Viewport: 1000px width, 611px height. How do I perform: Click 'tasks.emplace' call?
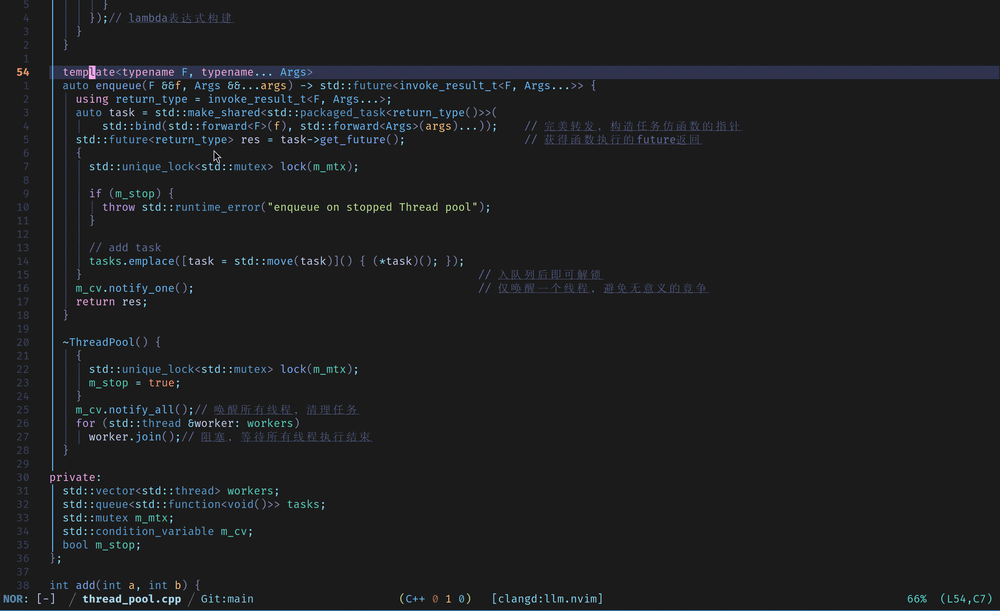point(131,261)
